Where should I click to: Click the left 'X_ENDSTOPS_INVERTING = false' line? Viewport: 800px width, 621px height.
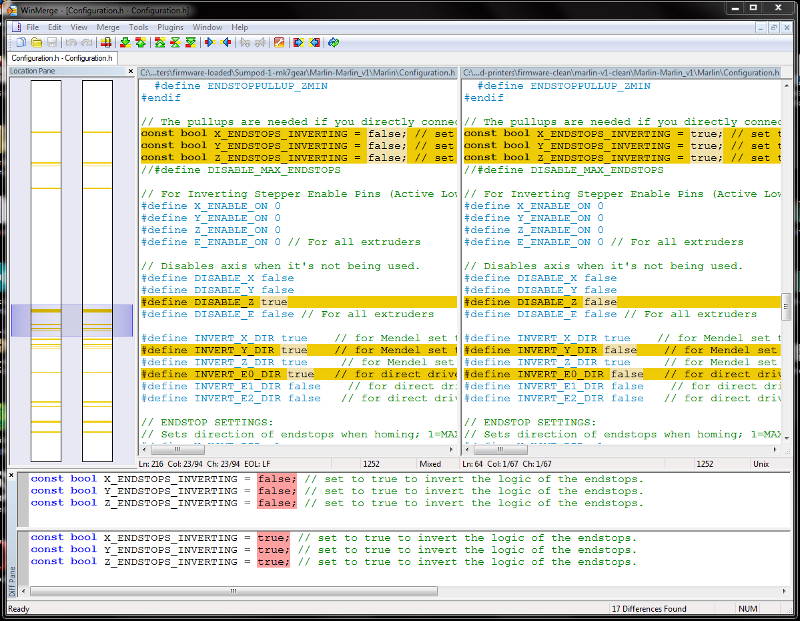coord(298,134)
